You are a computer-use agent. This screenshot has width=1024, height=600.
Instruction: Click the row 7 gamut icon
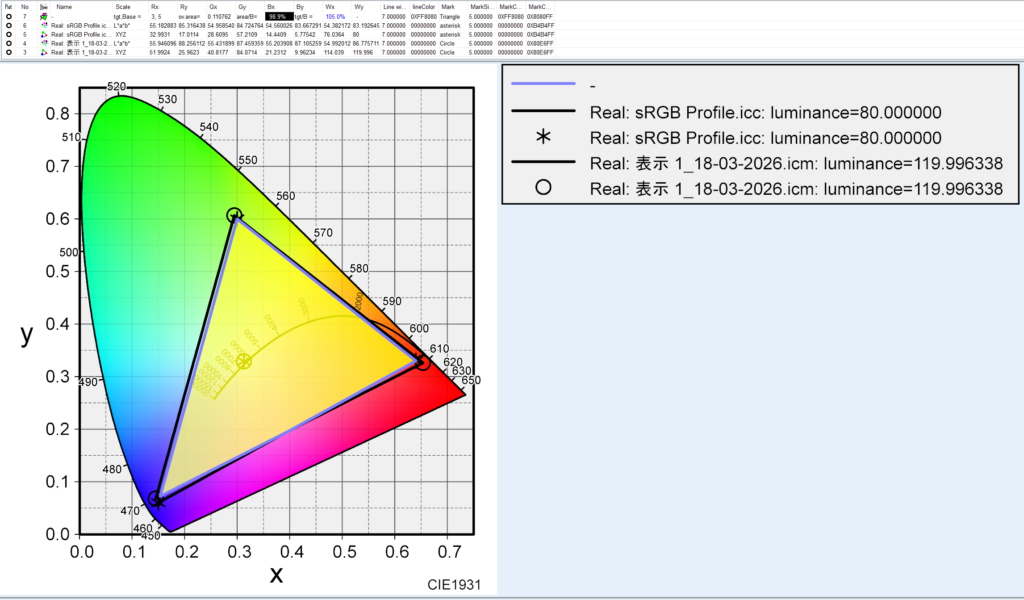pyautogui.click(x=44, y=17)
